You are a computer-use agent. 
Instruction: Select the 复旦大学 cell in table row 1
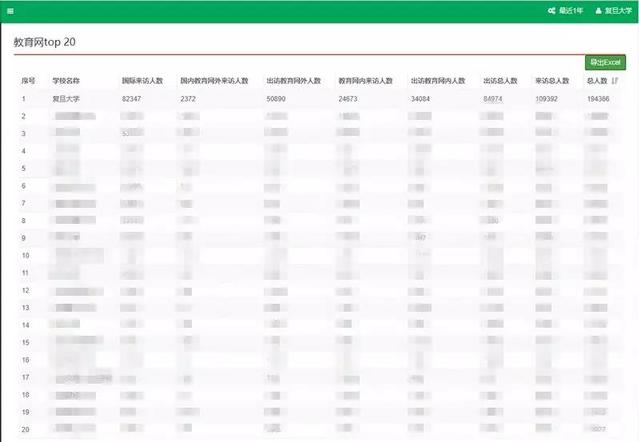click(x=66, y=99)
